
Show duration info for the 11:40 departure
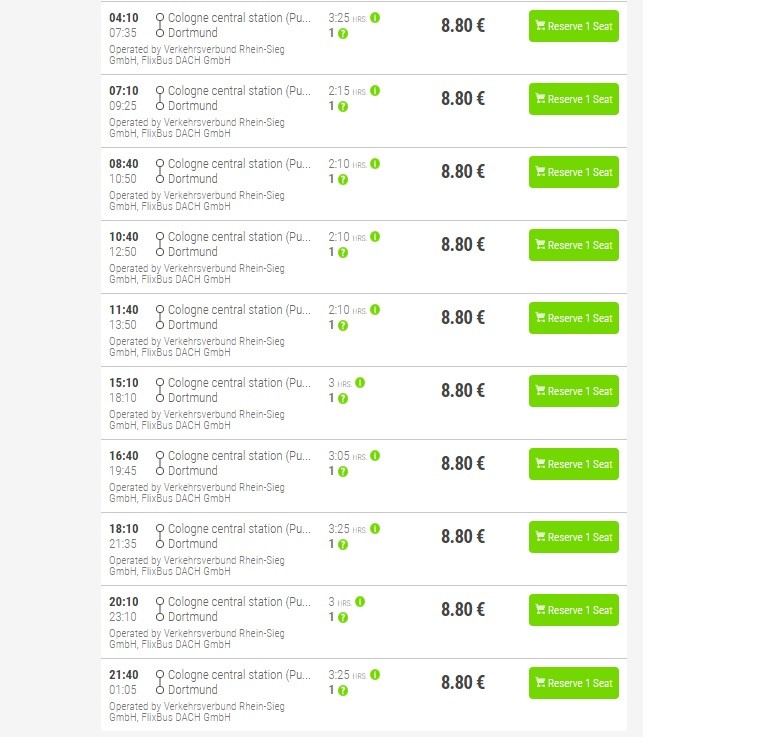(x=376, y=310)
